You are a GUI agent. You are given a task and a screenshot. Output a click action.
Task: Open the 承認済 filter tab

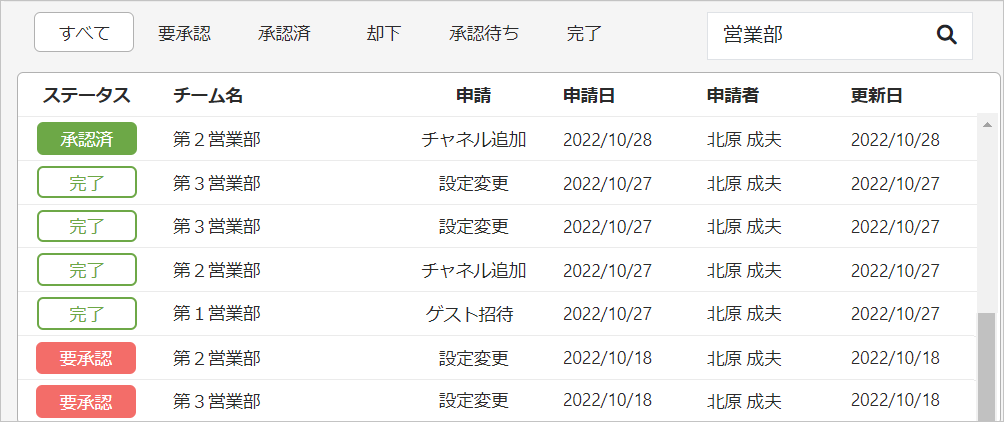[284, 33]
